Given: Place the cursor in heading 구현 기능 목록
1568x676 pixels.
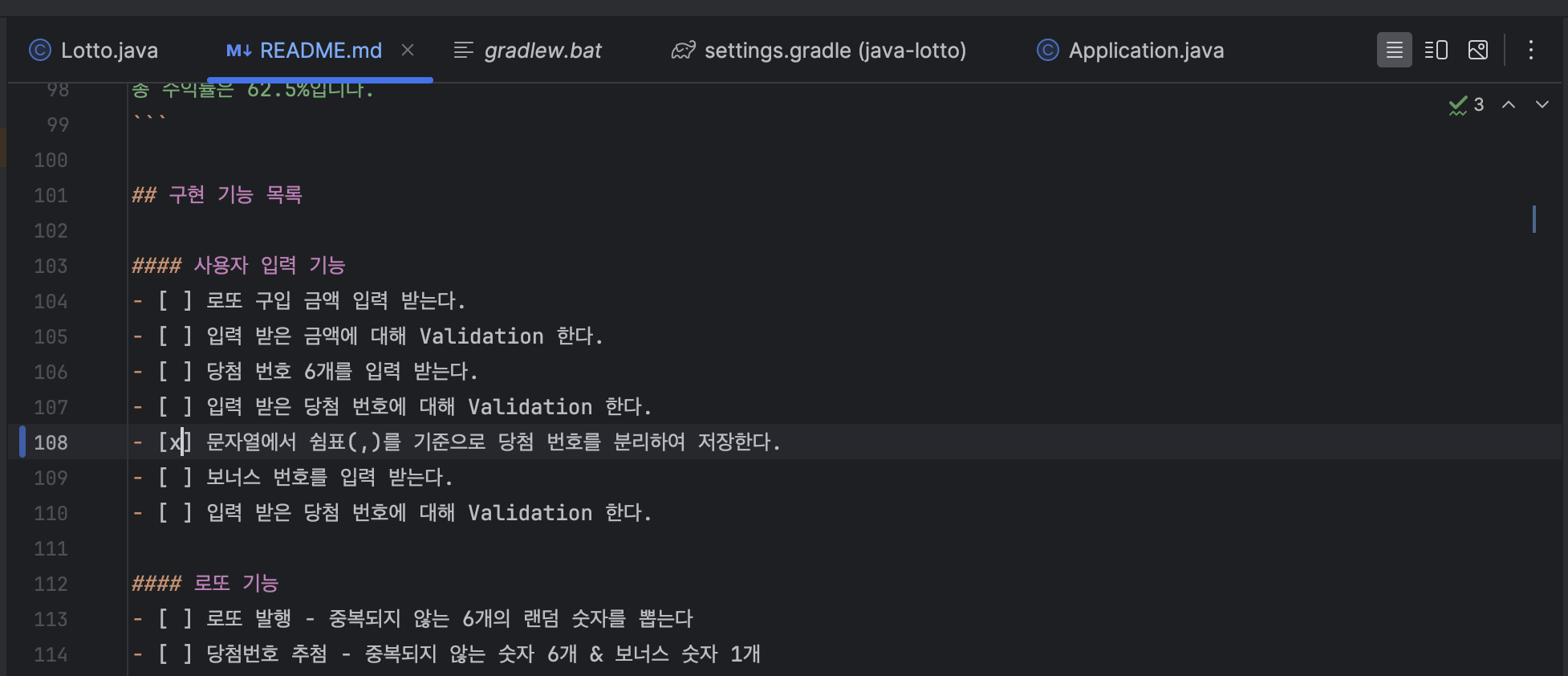Looking at the screenshot, I should coord(235,195).
